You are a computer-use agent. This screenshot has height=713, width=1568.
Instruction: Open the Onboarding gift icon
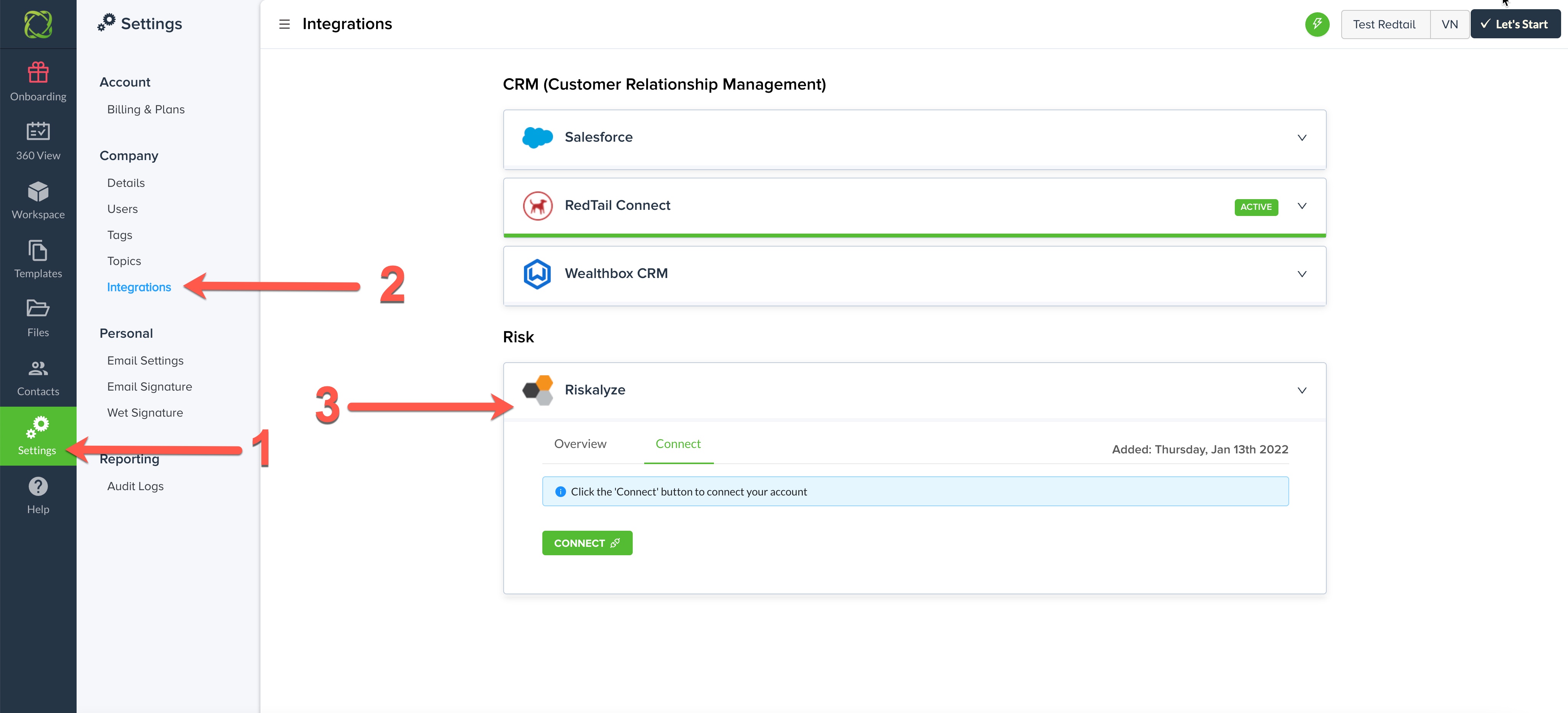tap(38, 73)
